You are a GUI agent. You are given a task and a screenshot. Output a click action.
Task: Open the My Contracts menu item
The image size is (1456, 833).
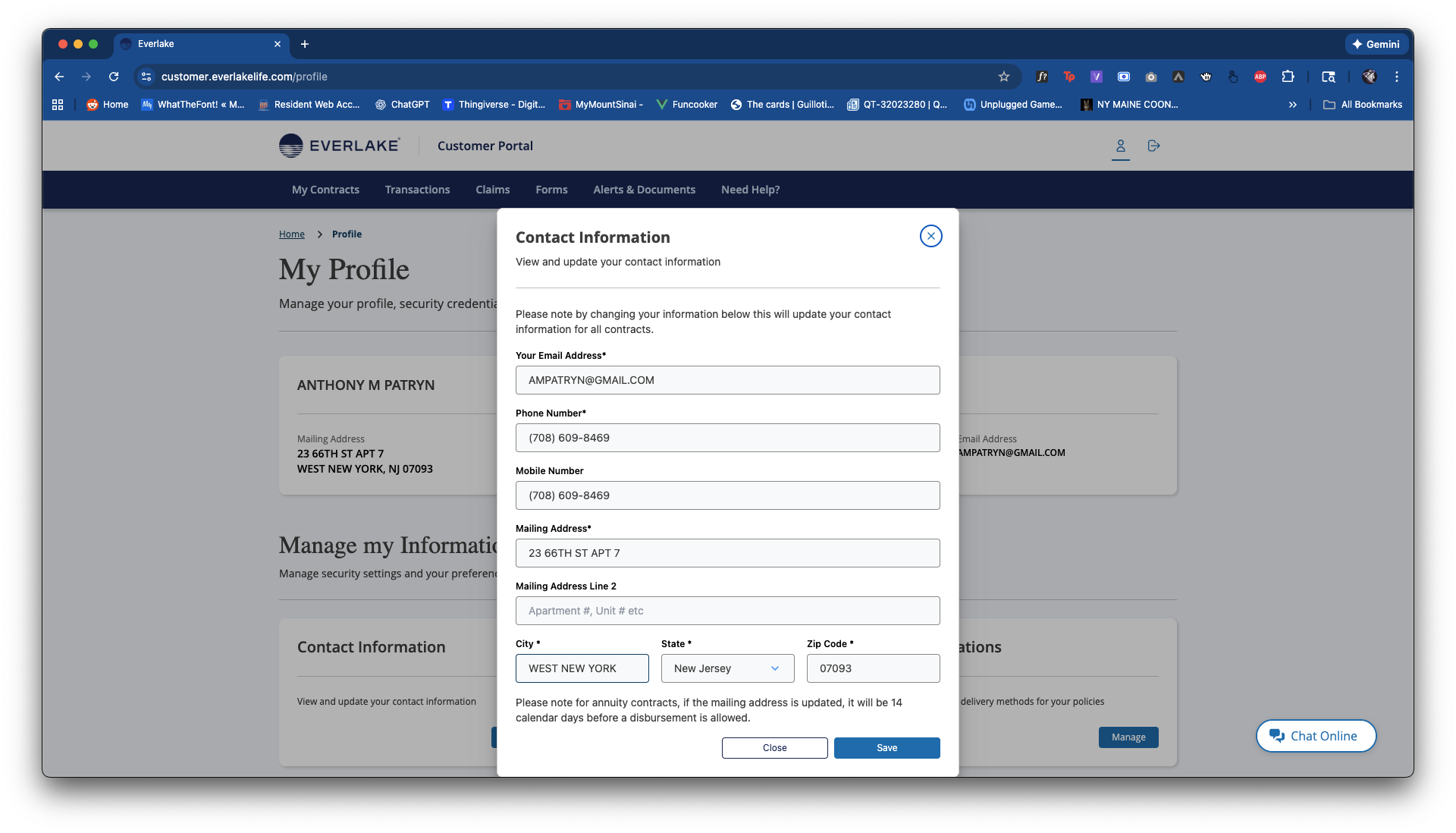click(x=325, y=190)
